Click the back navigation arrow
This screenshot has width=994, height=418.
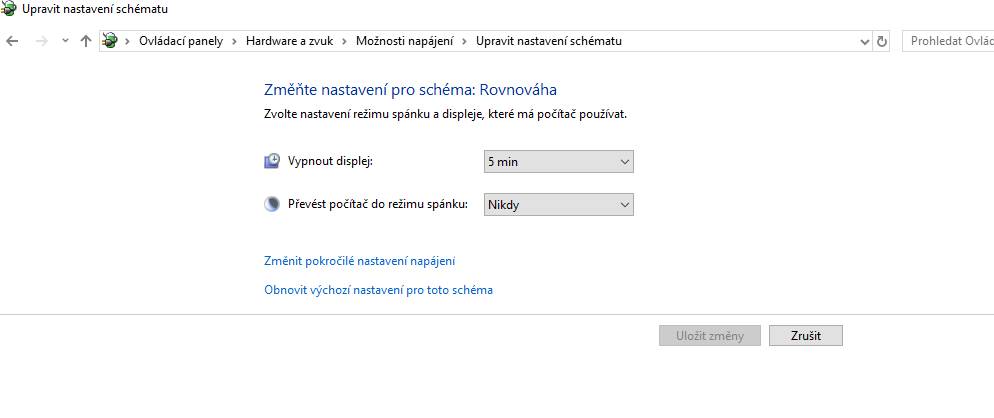pyautogui.click(x=12, y=41)
